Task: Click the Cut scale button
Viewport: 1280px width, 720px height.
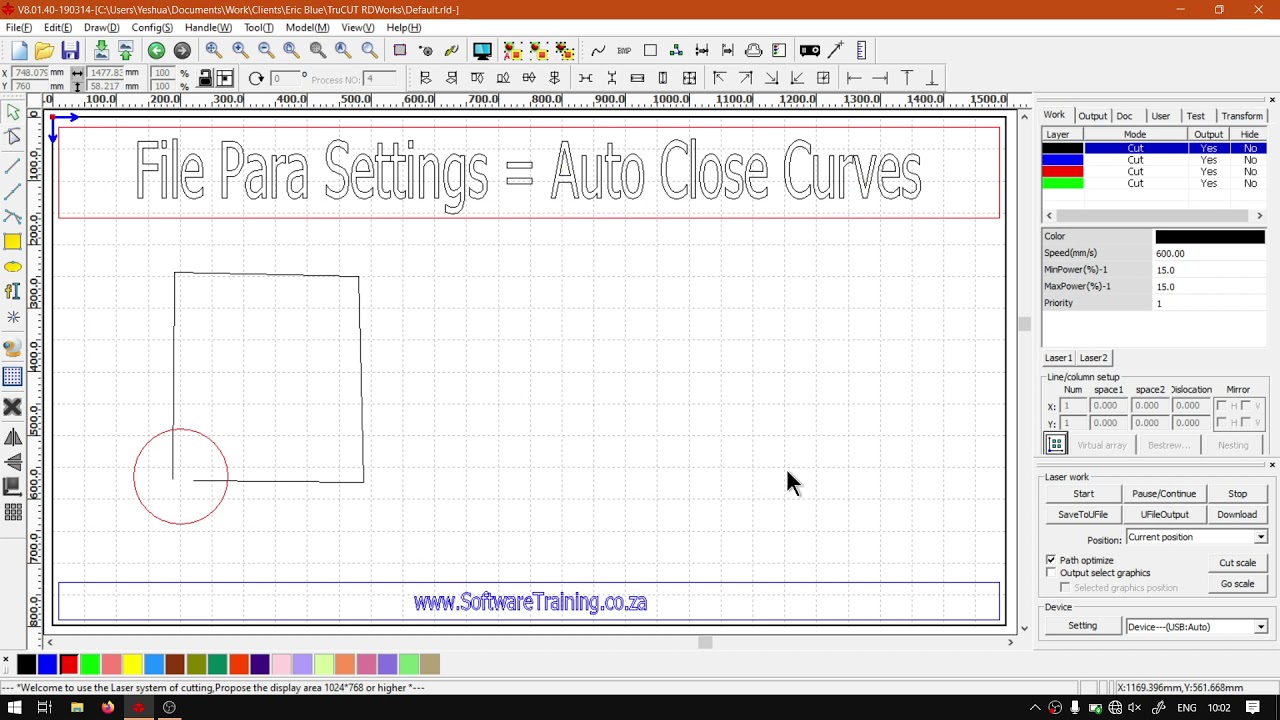Action: click(x=1238, y=563)
